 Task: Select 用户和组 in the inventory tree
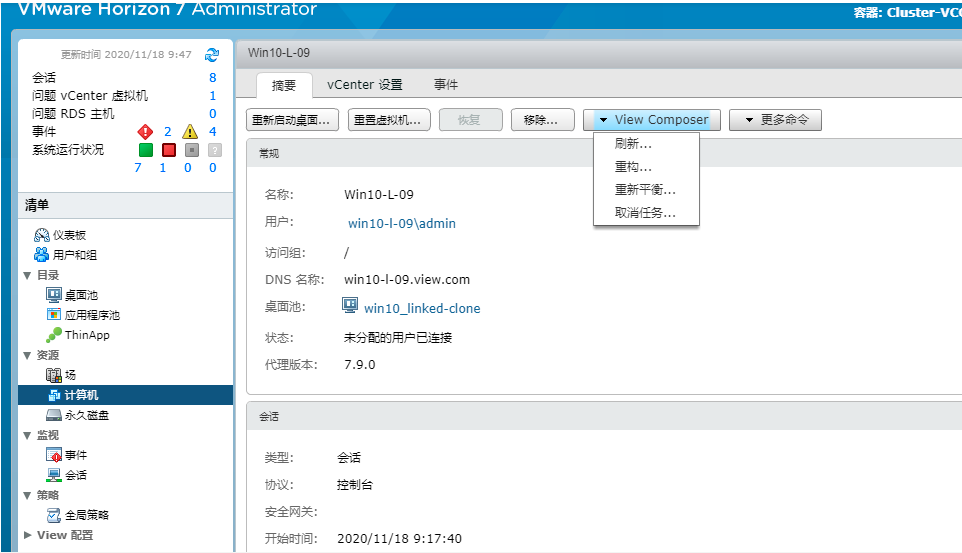[75, 255]
